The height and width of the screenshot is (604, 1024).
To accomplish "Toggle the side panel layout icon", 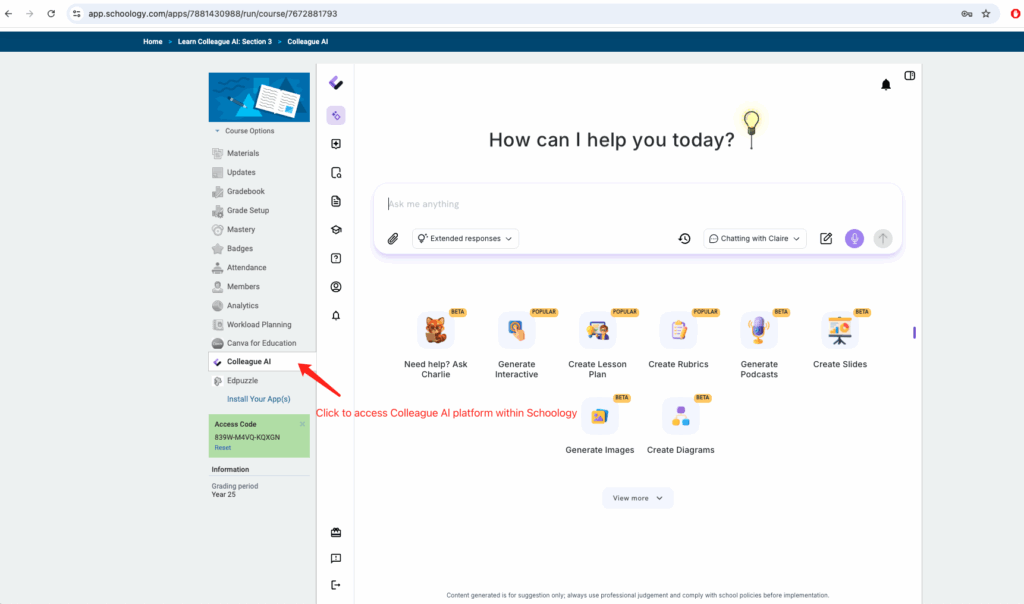I will pyautogui.click(x=910, y=76).
